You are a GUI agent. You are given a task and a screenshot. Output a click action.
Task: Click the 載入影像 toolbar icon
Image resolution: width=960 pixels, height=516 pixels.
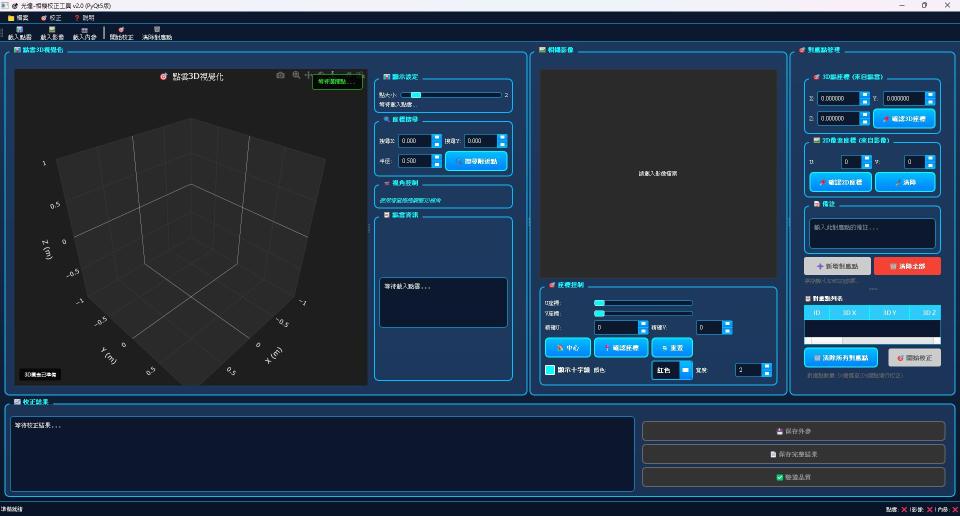(51, 31)
